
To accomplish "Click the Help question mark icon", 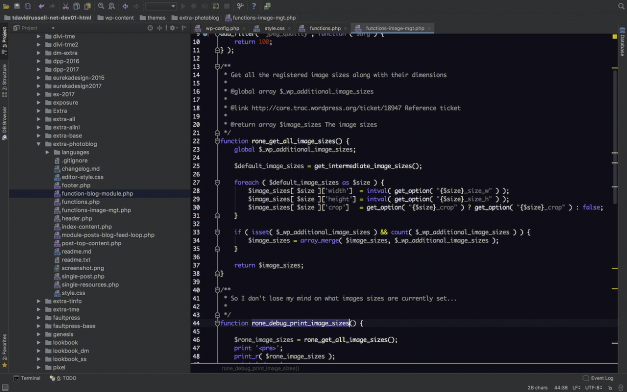I will (x=254, y=6).
